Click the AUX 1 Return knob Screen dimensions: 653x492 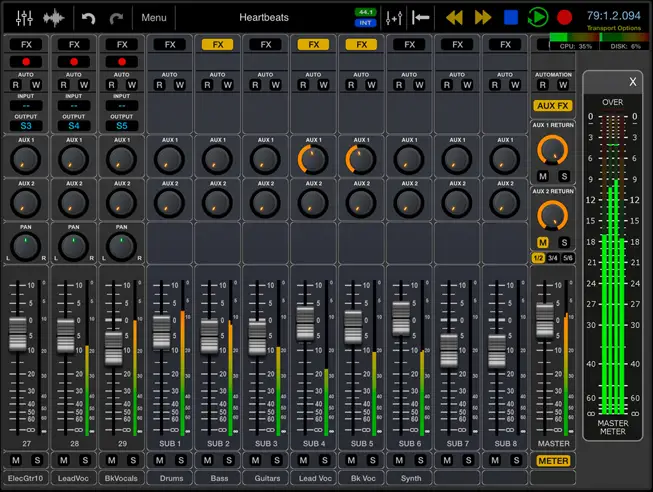[553, 150]
